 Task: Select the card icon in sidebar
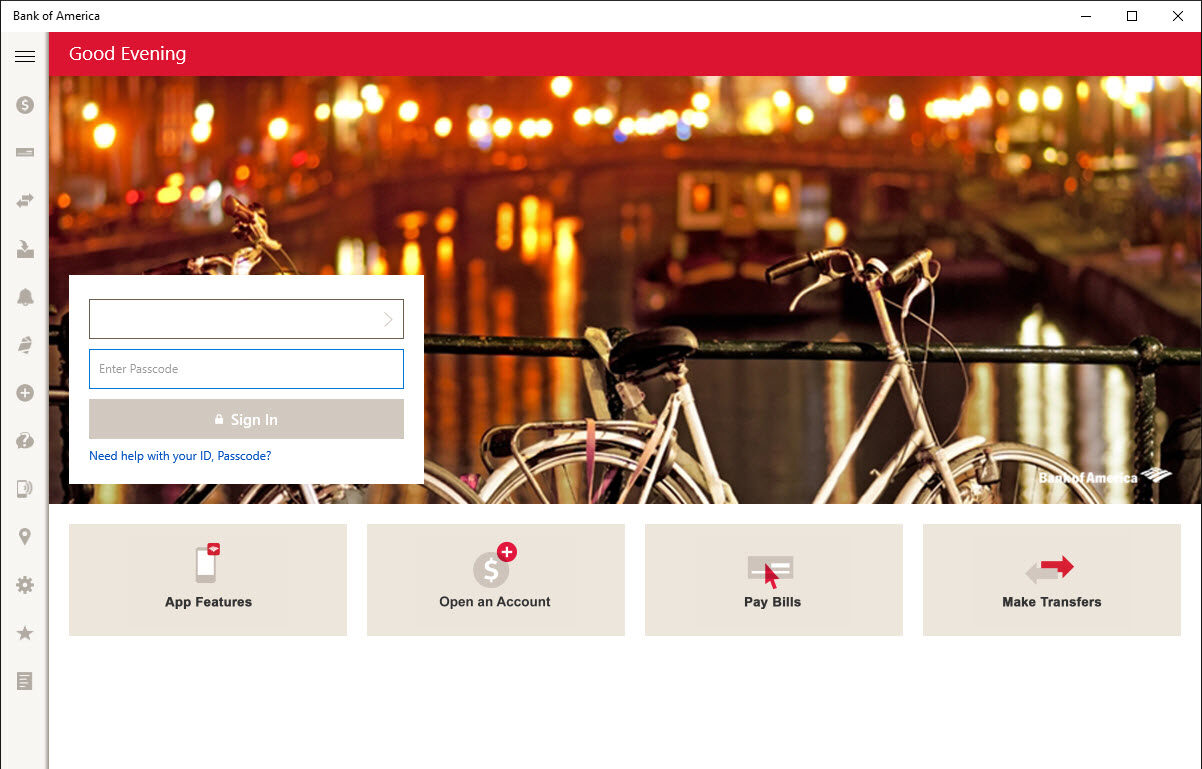pyautogui.click(x=25, y=152)
